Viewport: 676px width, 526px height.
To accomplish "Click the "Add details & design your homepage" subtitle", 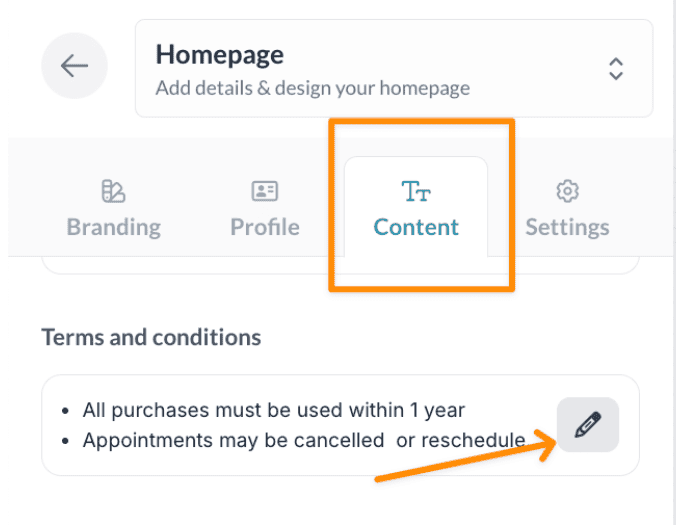I will [x=312, y=88].
